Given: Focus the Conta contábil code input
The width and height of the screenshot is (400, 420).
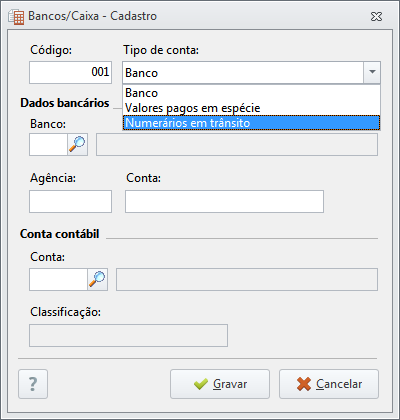Looking at the screenshot, I should (59, 279).
